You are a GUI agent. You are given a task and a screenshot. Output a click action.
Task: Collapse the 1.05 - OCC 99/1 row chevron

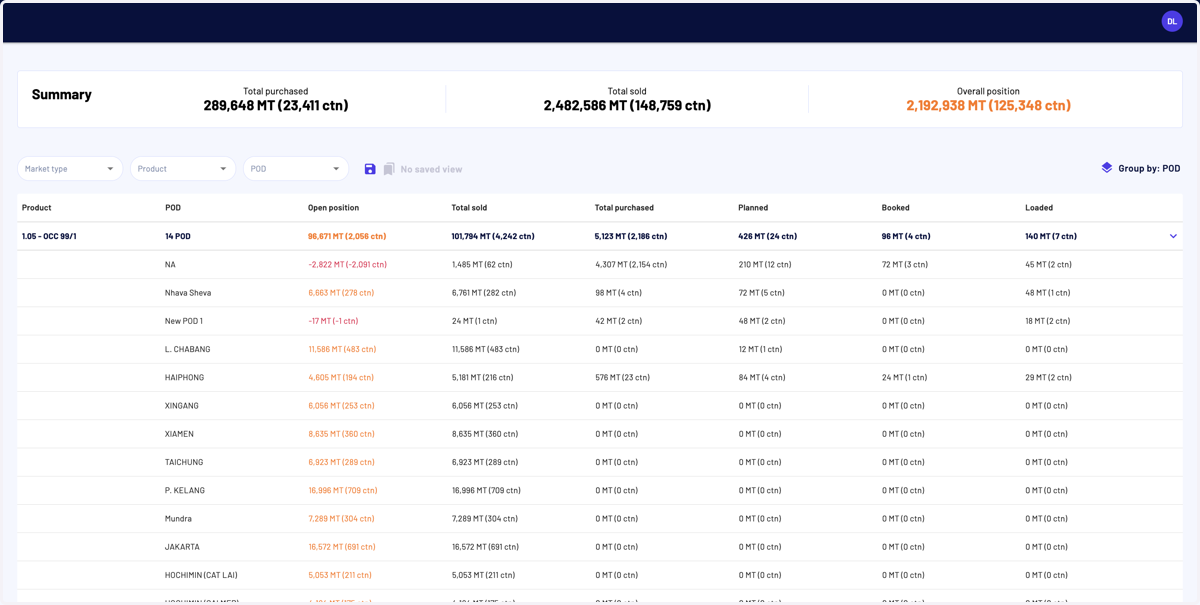[x=1173, y=237]
